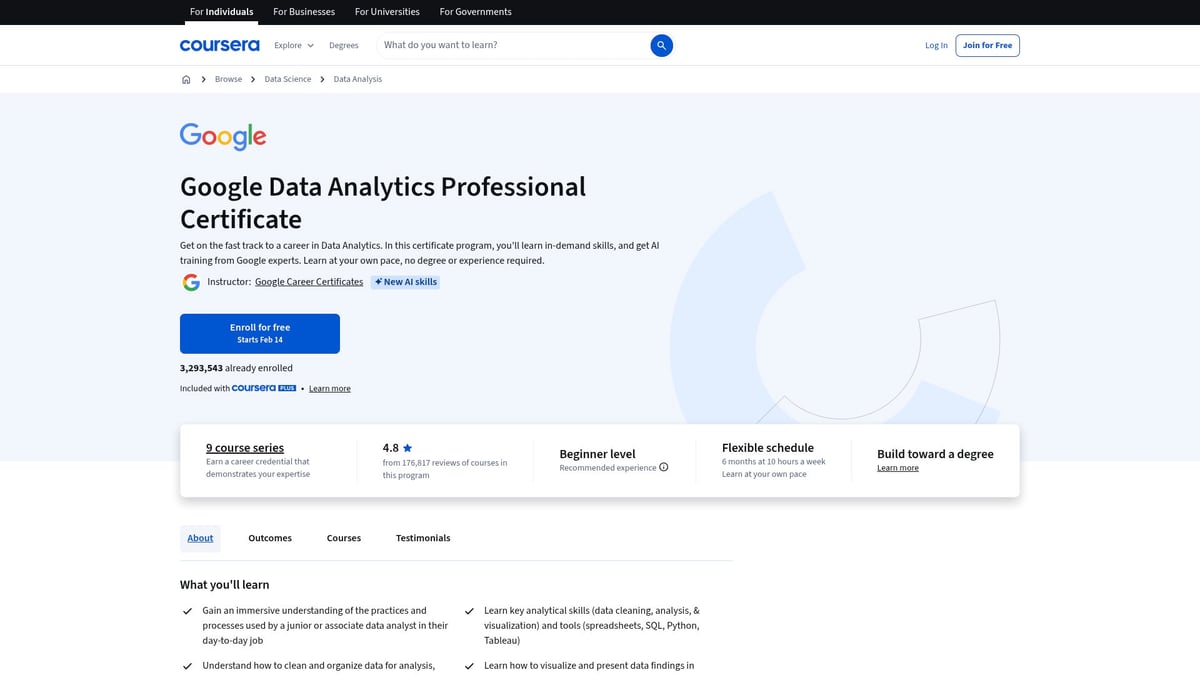Click the Enroll for free button
The image size is (1200, 675).
pos(260,333)
